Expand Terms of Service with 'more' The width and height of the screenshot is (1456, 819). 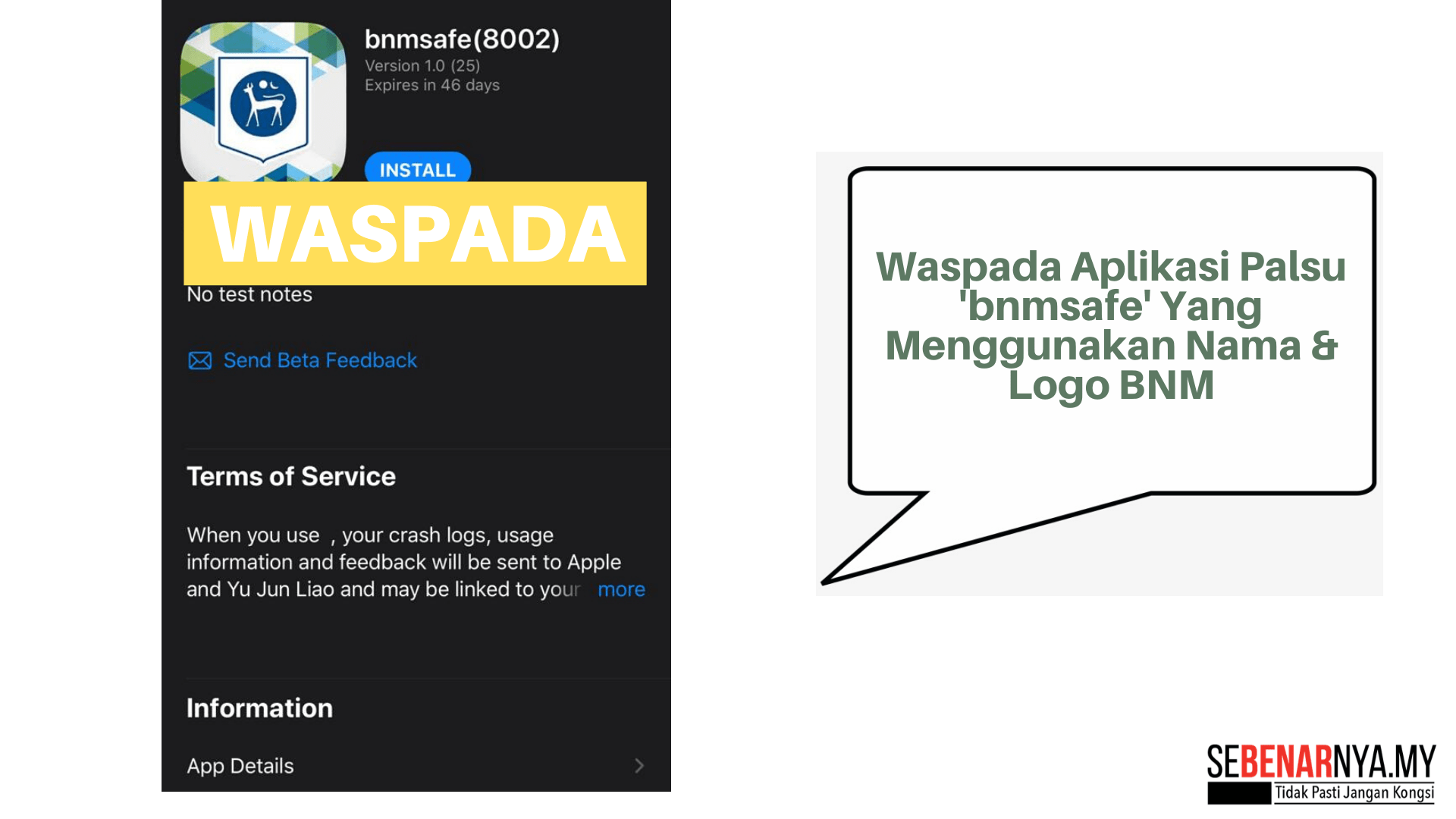click(621, 589)
